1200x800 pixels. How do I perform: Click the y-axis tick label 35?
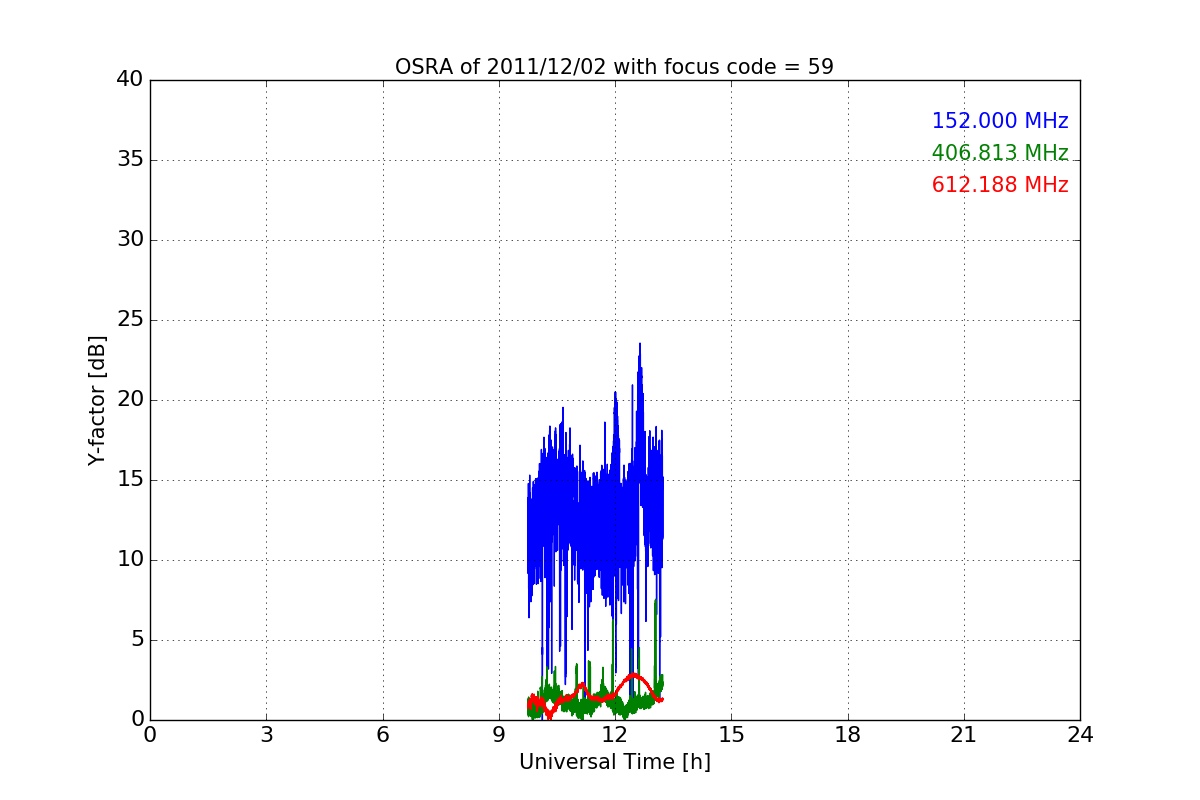130,159
